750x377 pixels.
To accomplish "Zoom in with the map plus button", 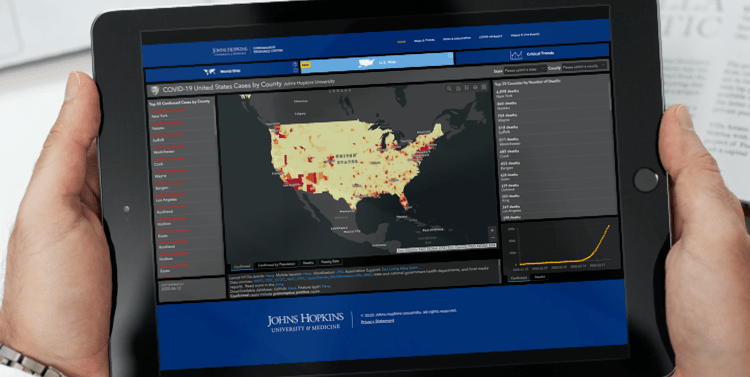I will point(492,231).
